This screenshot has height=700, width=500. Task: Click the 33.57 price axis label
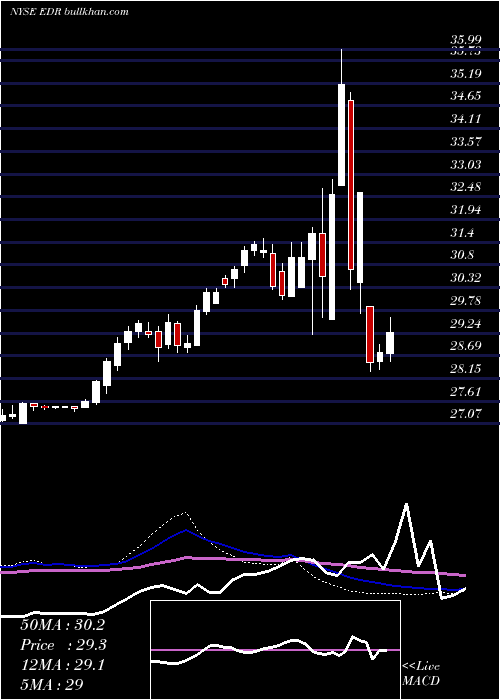click(466, 142)
